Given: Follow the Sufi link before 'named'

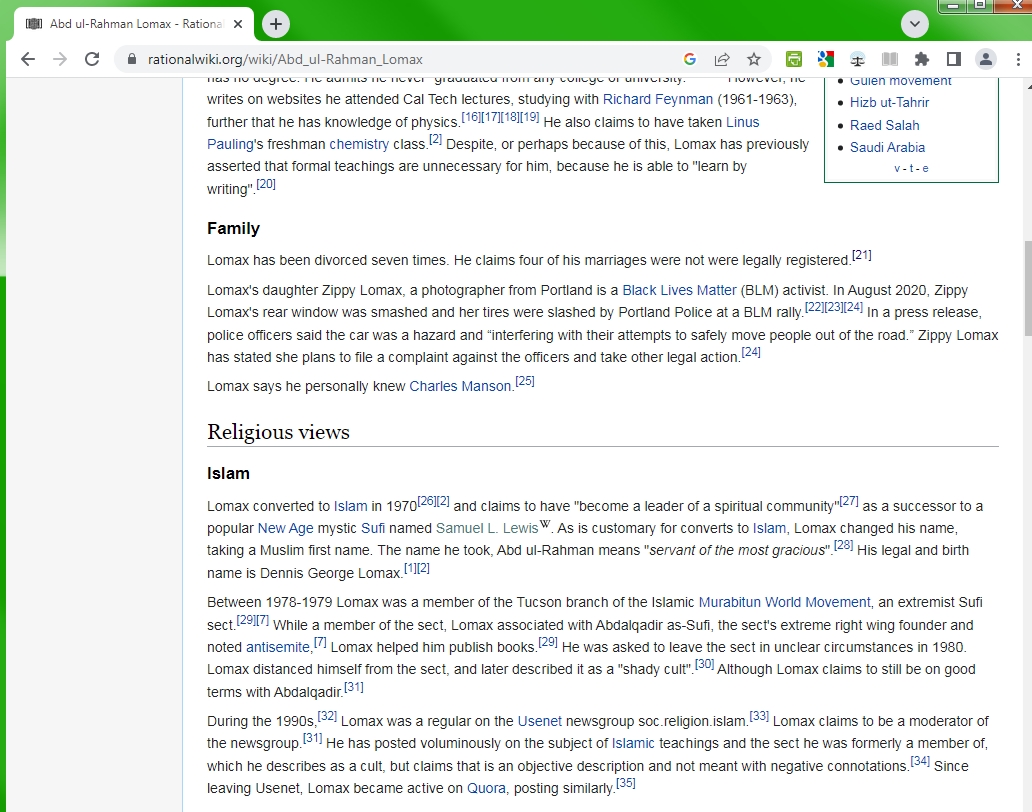Looking at the screenshot, I should 373,528.
